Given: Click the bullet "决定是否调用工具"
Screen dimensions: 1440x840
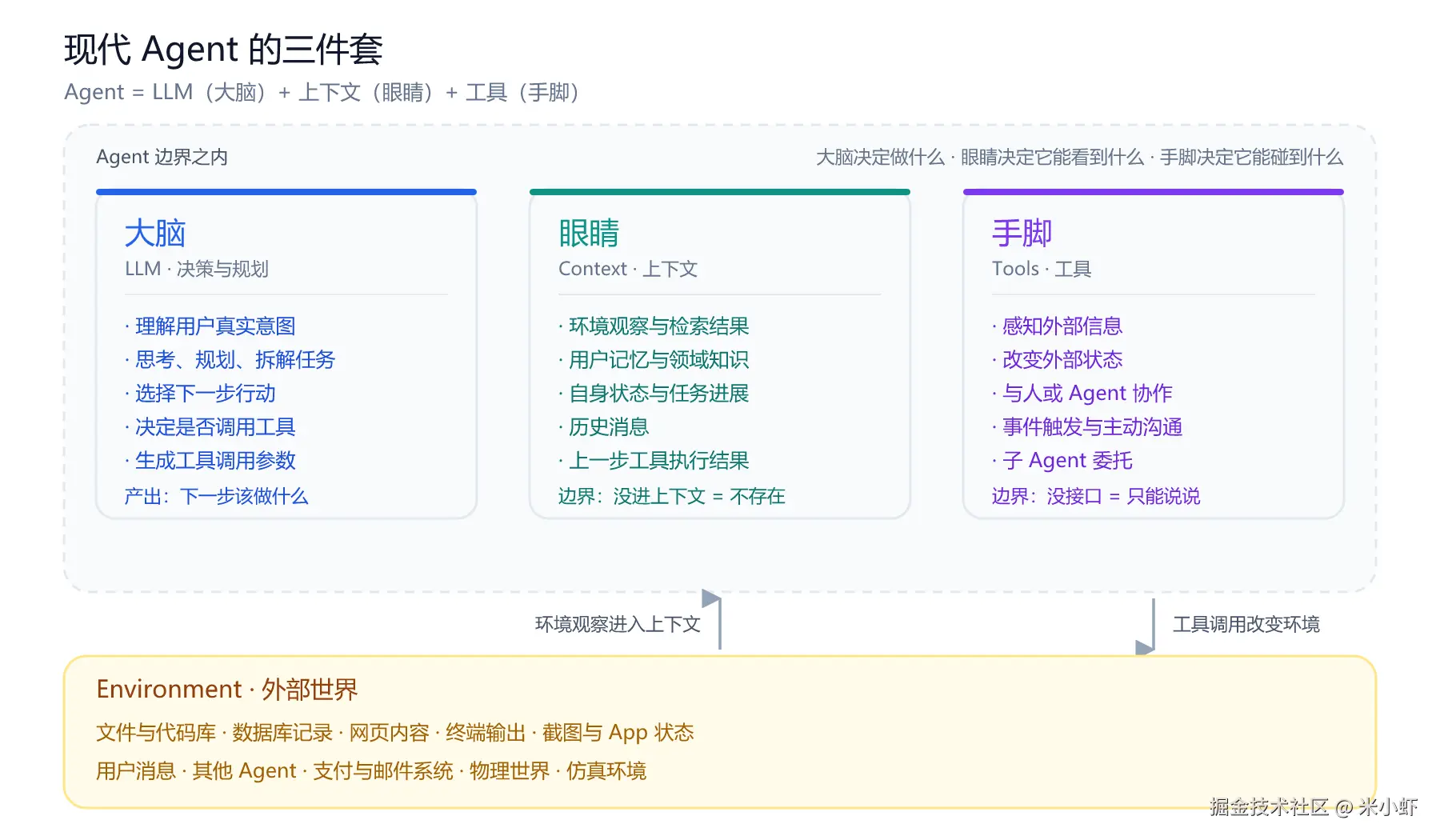Looking at the screenshot, I should pyautogui.click(x=210, y=427).
